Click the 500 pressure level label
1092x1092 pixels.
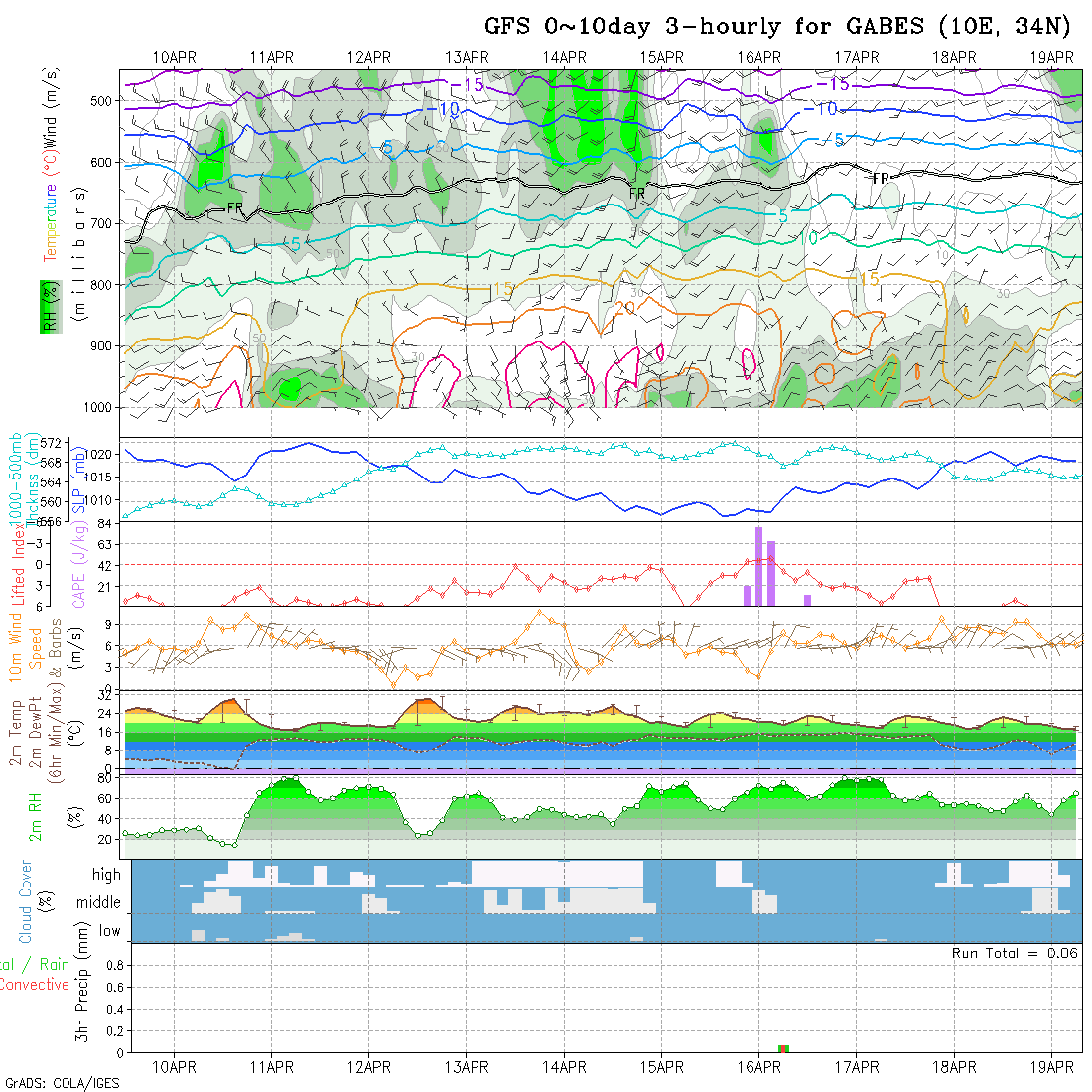101,101
